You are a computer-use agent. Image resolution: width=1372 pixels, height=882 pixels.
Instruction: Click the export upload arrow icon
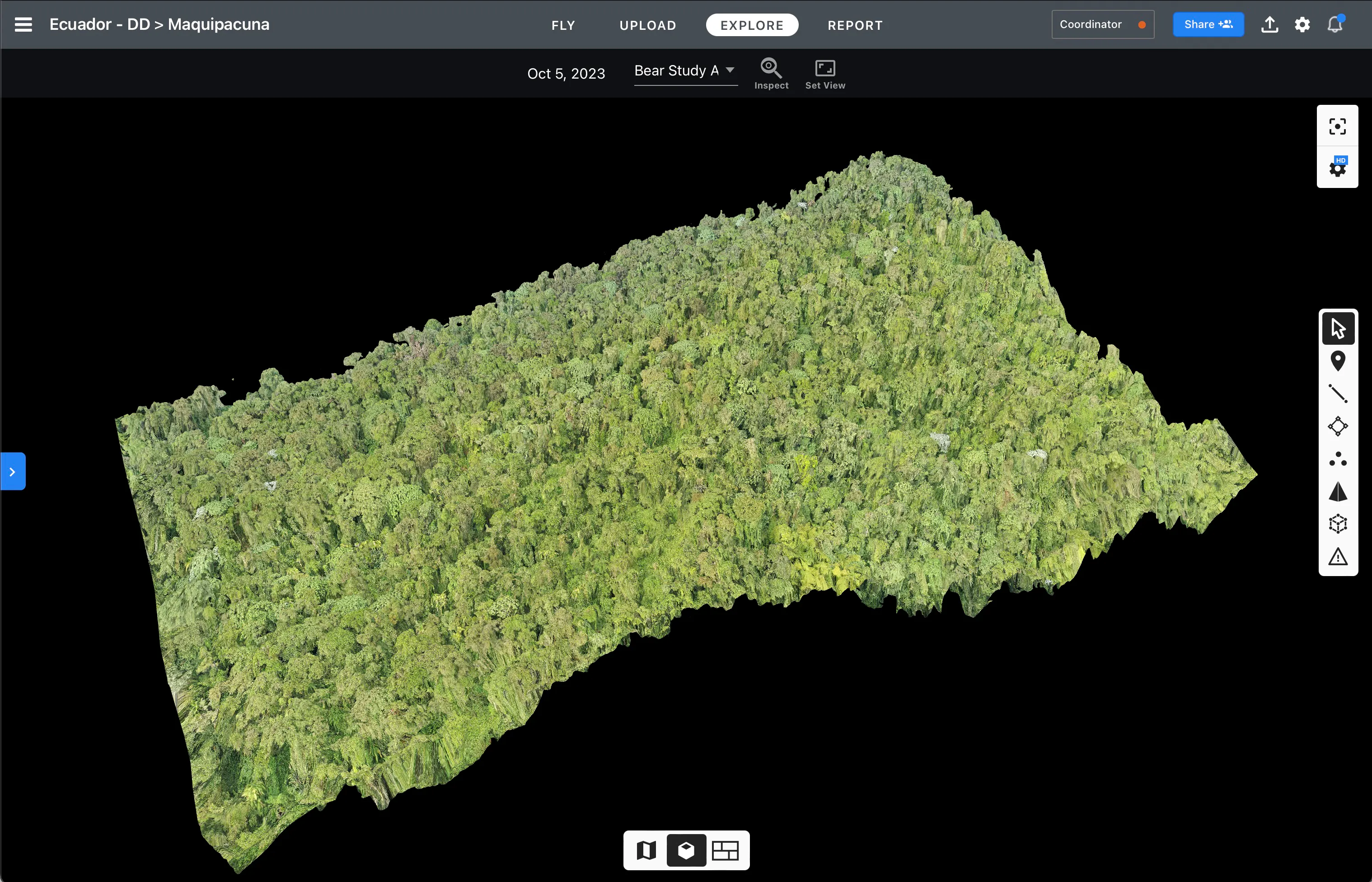pos(1269,25)
